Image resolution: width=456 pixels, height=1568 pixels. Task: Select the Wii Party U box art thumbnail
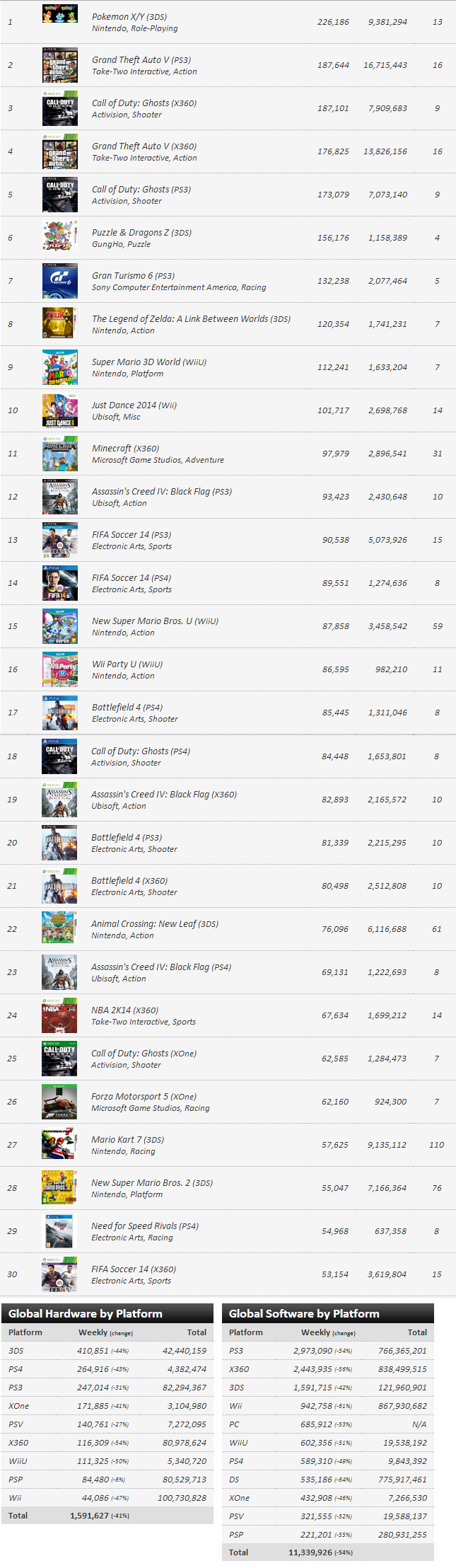tap(59, 669)
